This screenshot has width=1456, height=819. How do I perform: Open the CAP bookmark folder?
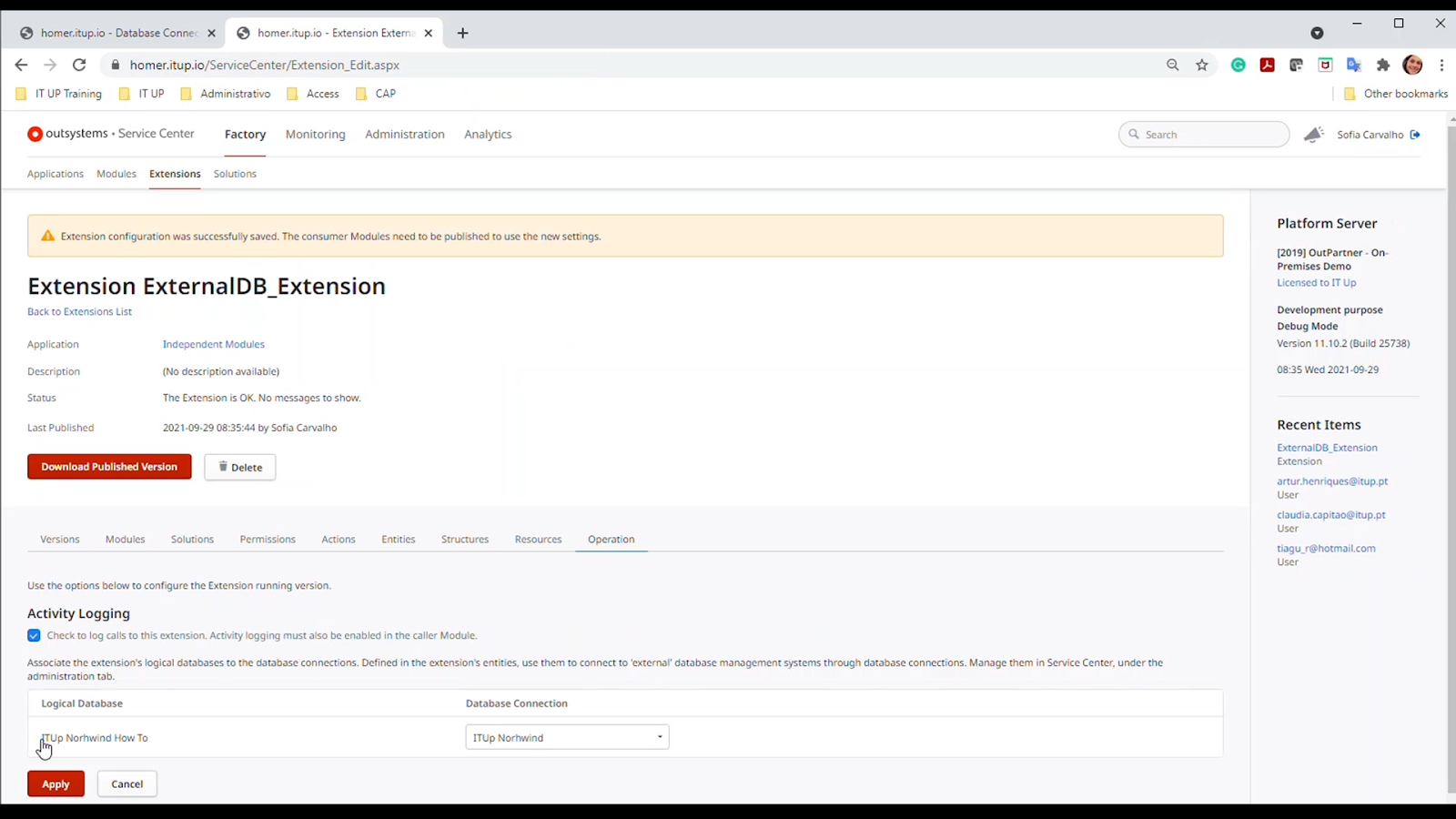click(x=376, y=94)
